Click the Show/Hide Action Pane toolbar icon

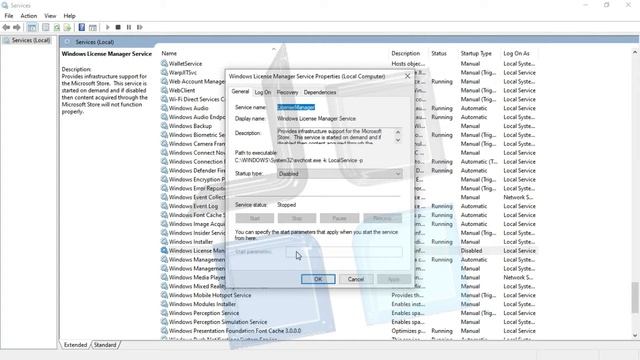(x=93, y=27)
